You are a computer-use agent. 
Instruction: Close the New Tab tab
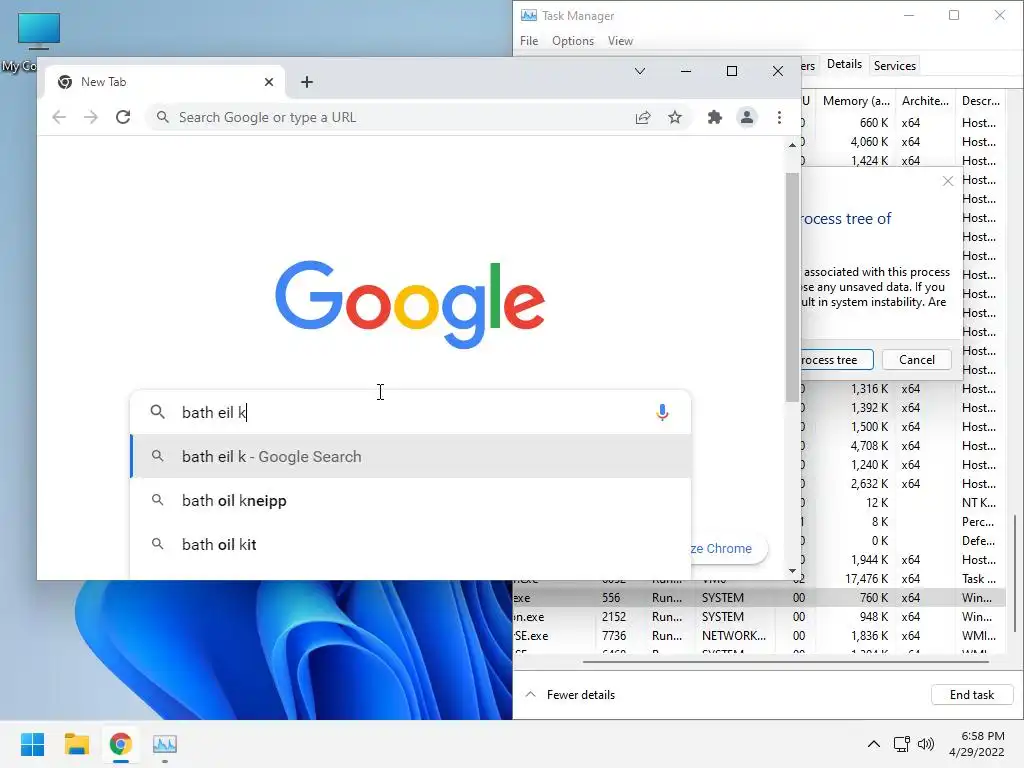coord(268,82)
